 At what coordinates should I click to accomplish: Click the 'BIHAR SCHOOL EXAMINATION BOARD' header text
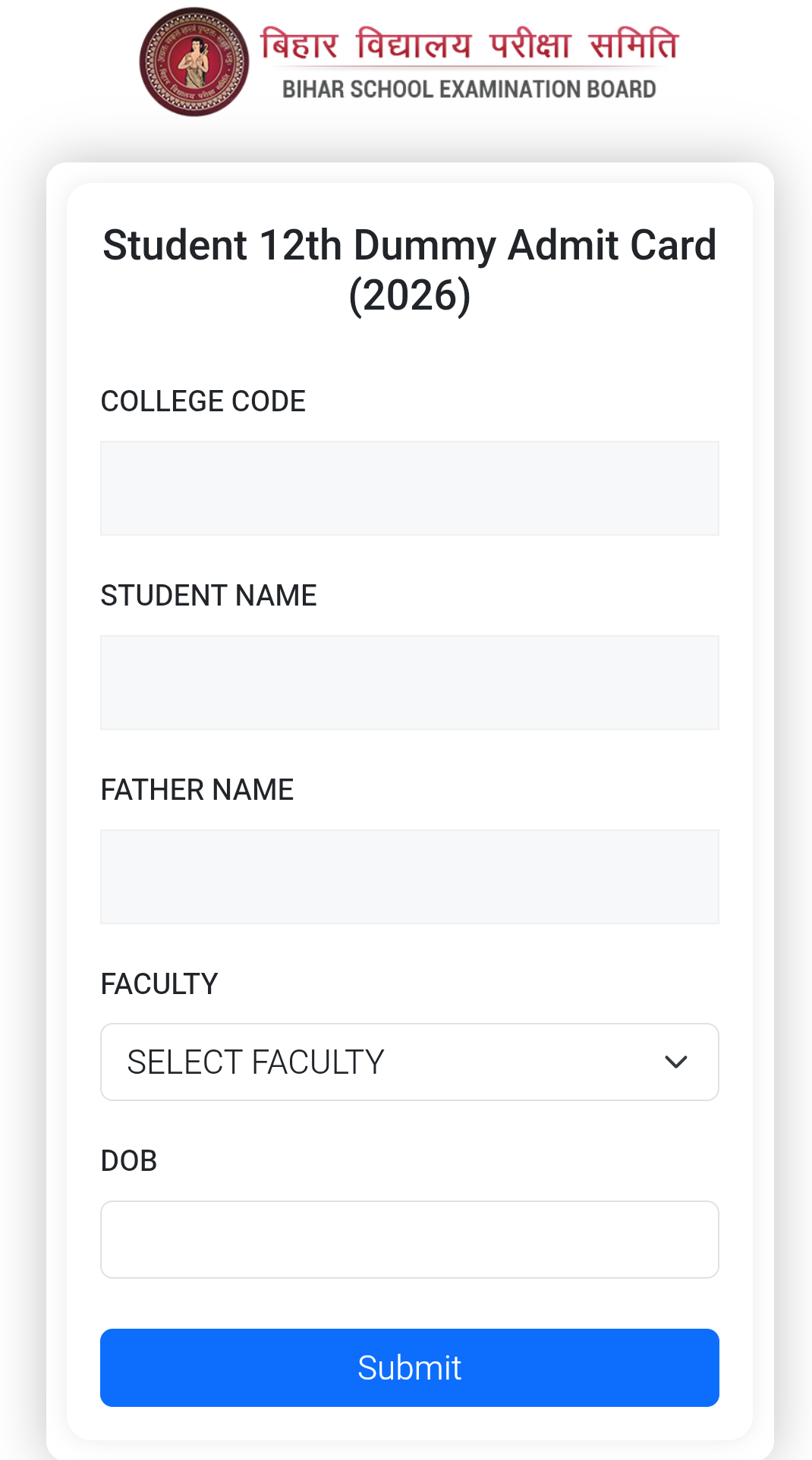(x=469, y=90)
